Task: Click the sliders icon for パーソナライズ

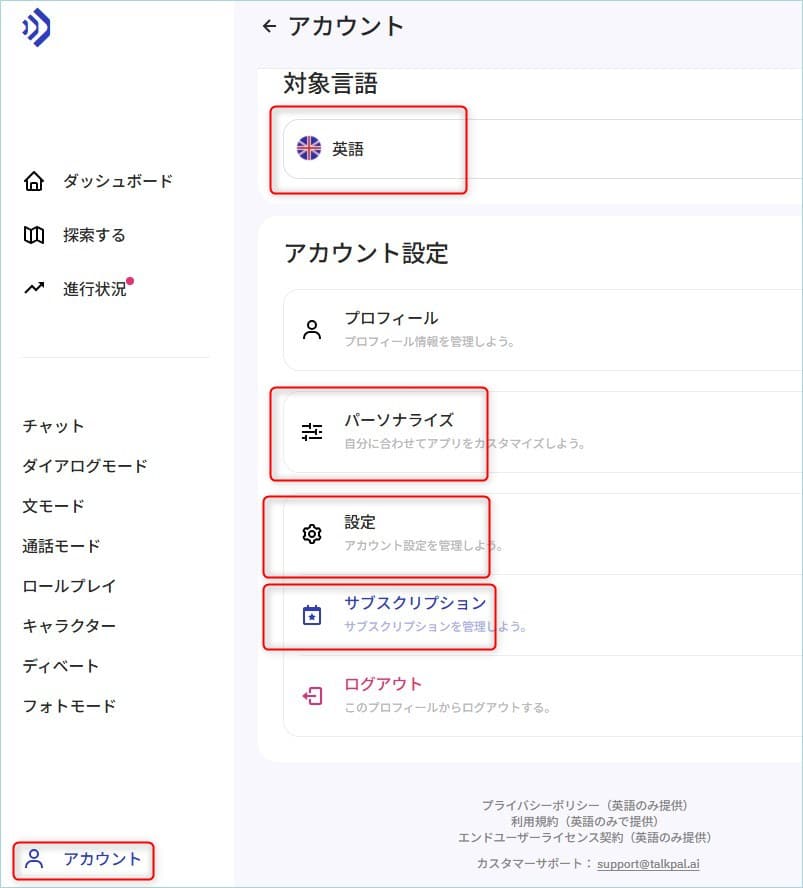Action: point(312,432)
